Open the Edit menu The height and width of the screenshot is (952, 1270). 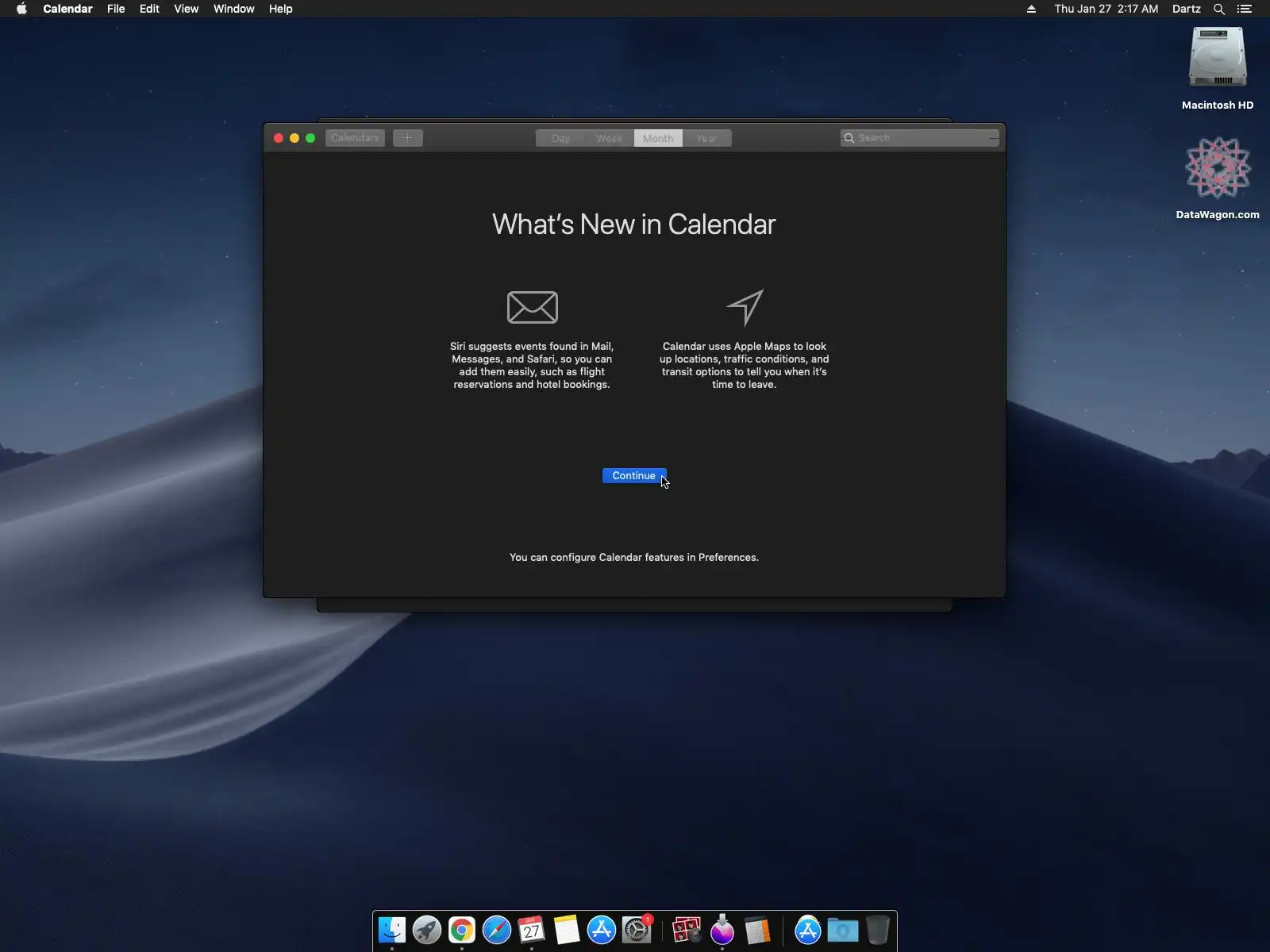click(149, 9)
